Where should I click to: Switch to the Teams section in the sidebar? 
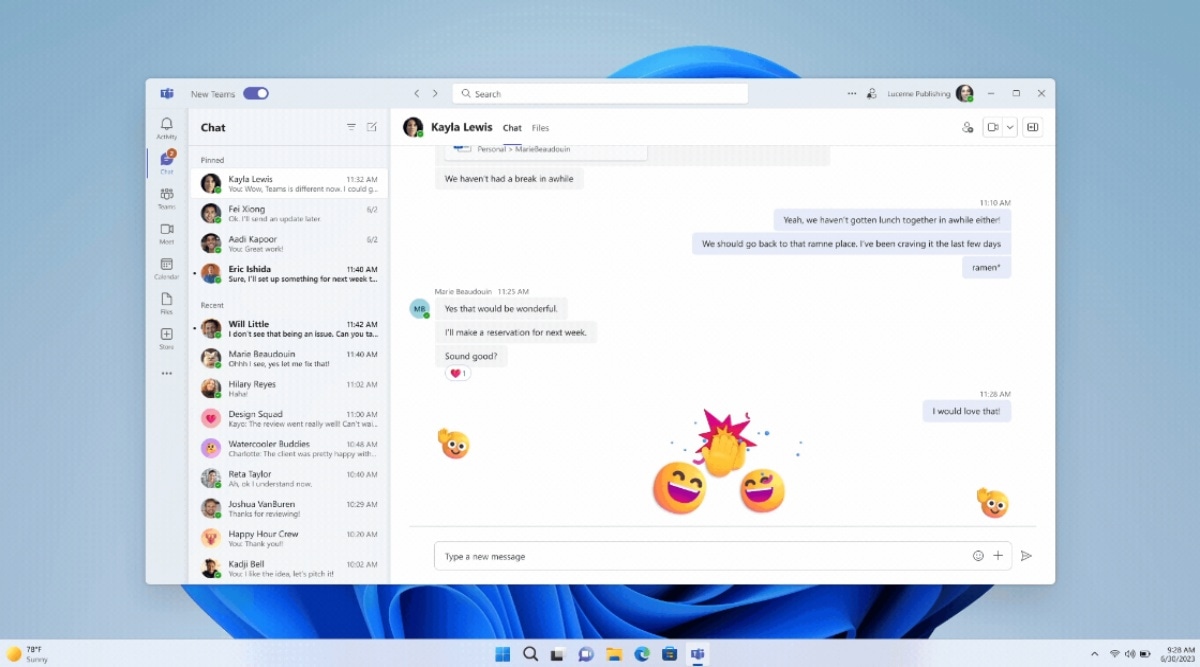point(166,195)
